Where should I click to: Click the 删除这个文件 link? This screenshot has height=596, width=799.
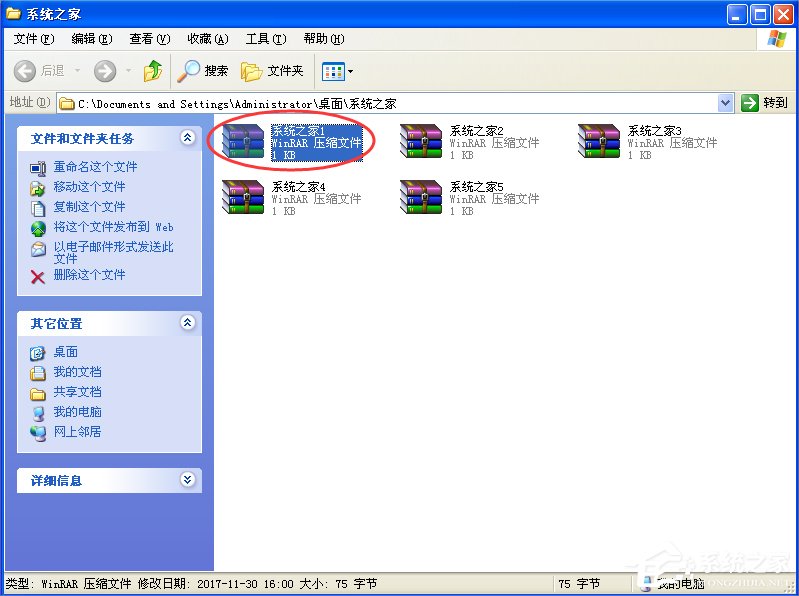89,275
